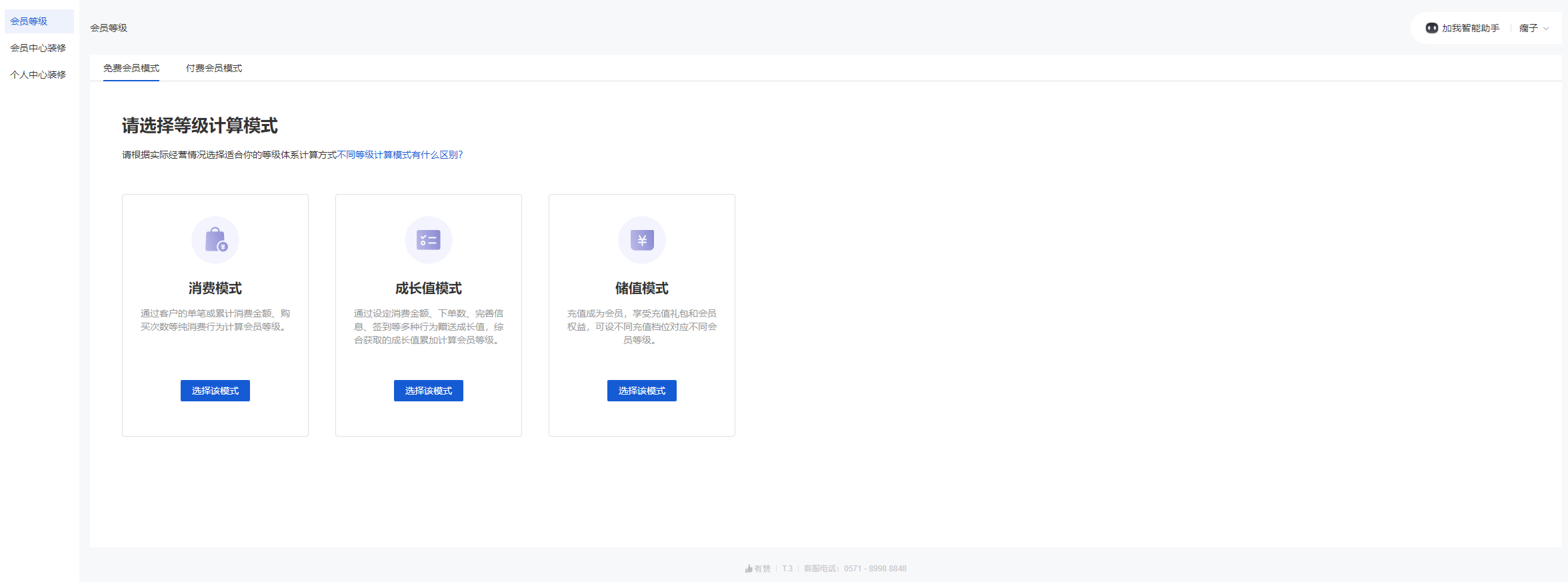Expand the 瘸子 account dropdown arrow

coord(1546,29)
